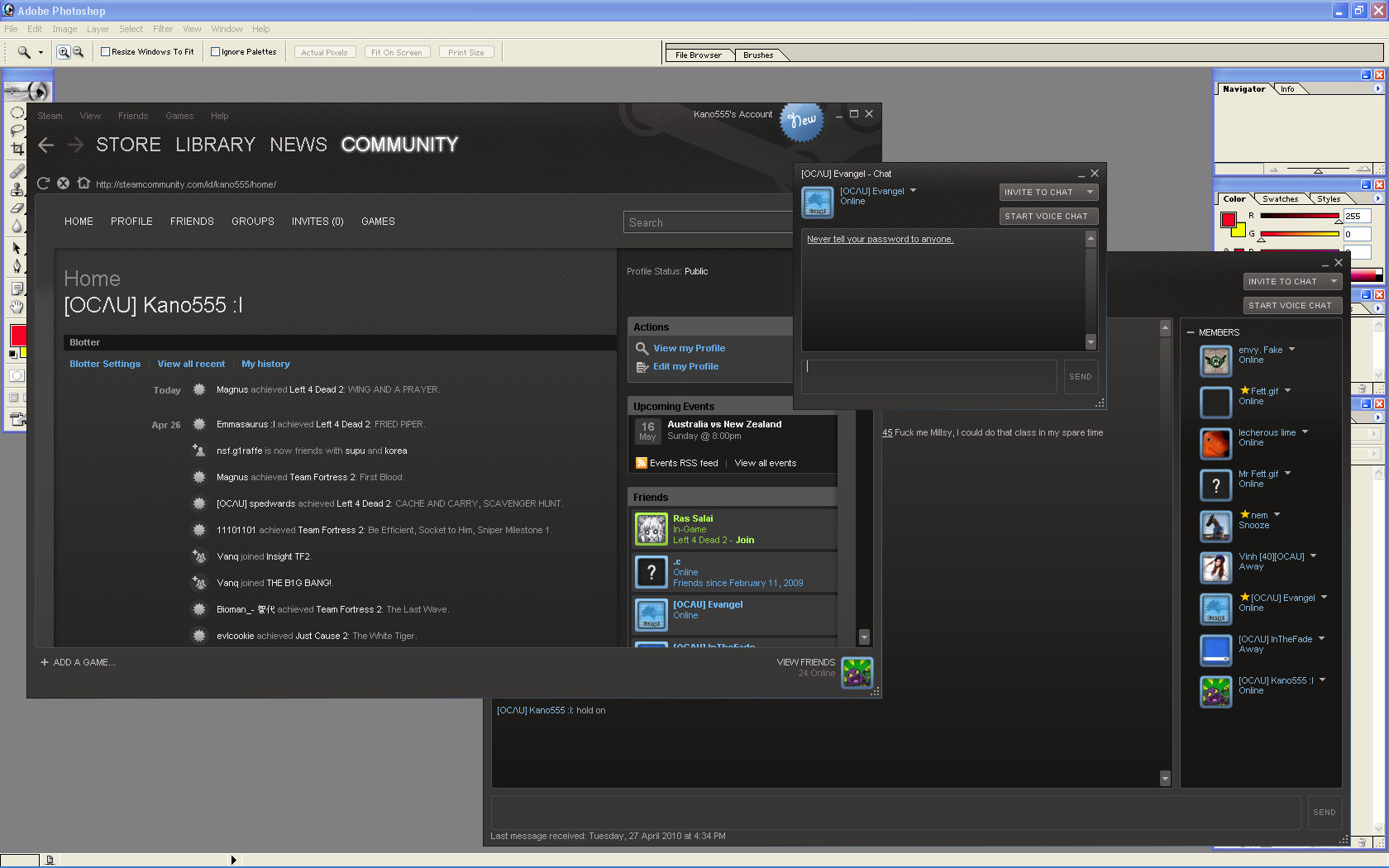This screenshot has height=868, width=1389.
Task: Click Fit On Screen button
Action: pyautogui.click(x=397, y=52)
